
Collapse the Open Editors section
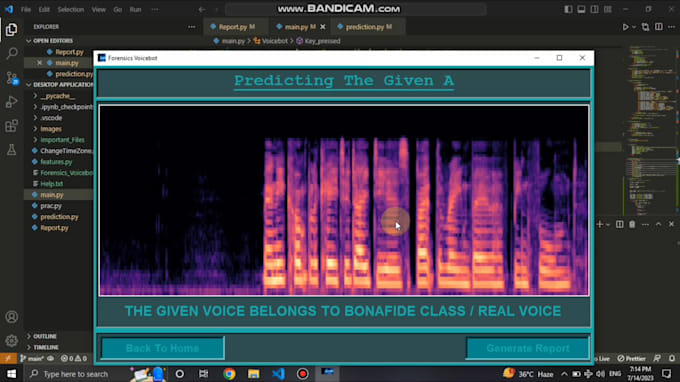coord(53,41)
